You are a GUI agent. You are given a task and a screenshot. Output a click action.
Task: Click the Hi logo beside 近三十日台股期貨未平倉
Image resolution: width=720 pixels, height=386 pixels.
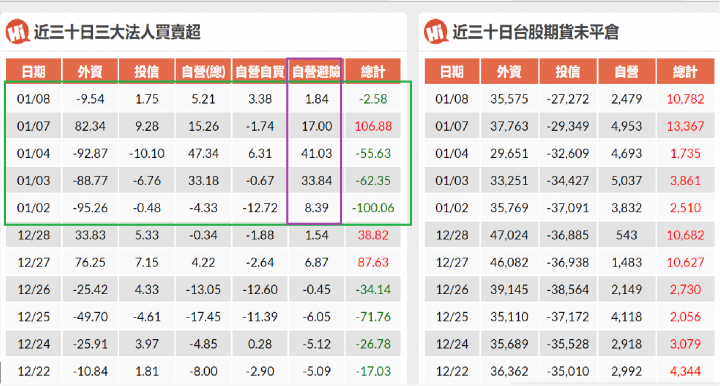(436, 32)
